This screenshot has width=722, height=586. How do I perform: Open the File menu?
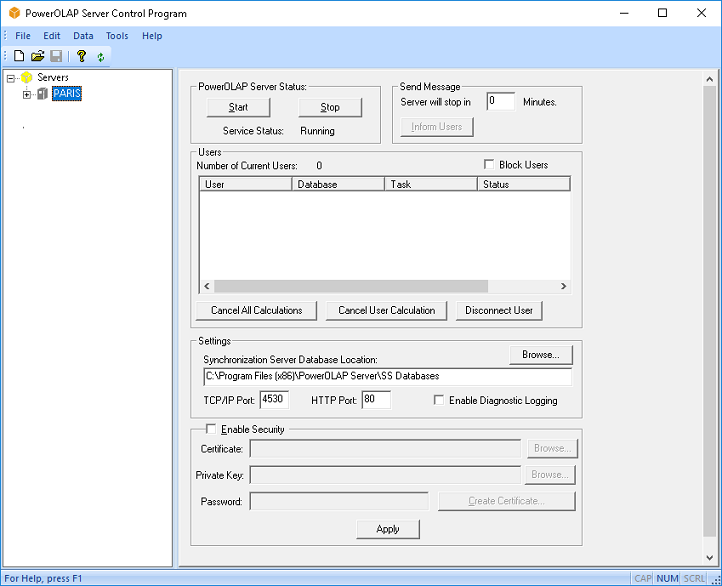pyautogui.click(x=23, y=36)
